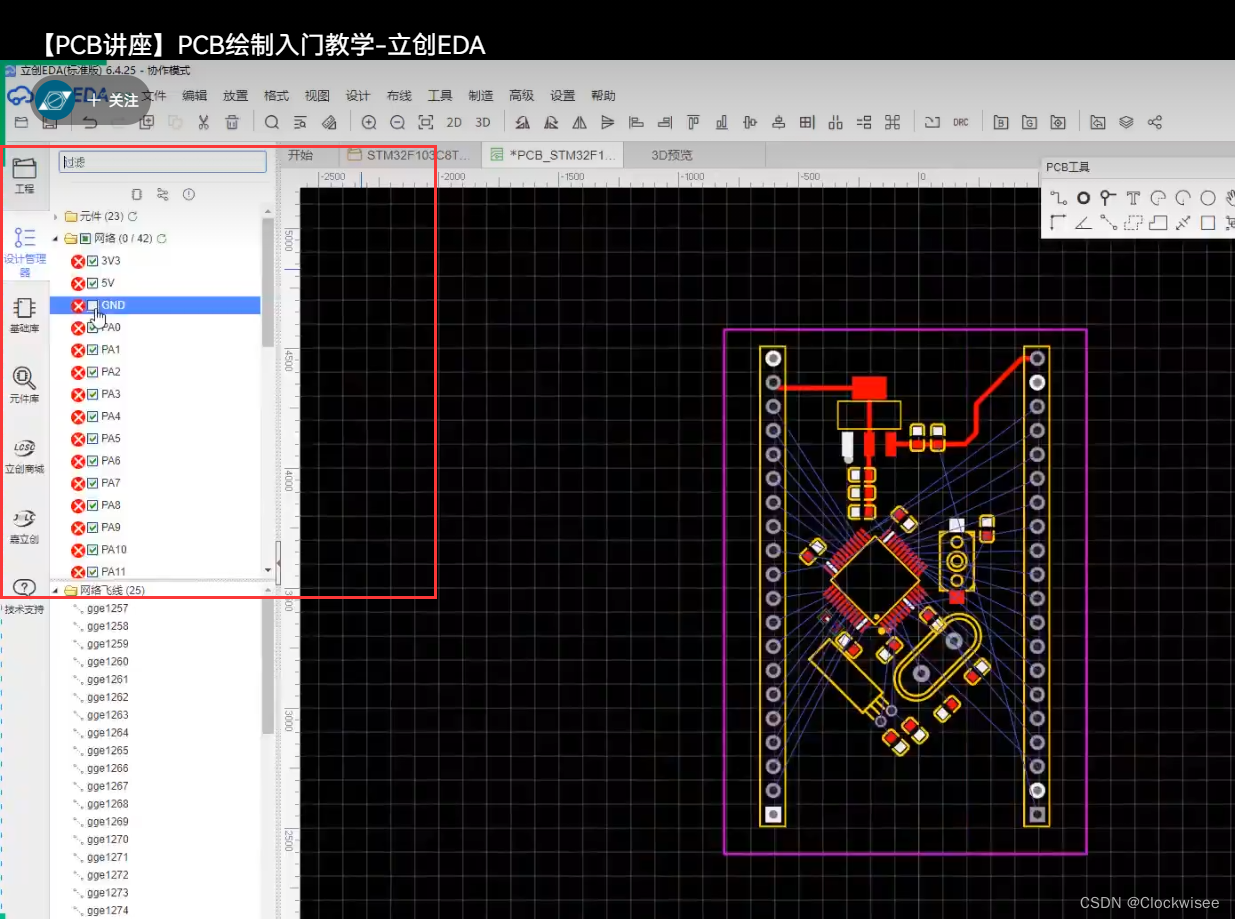1235x919 pixels.
Task: Switch to the 3D预览 tab
Action: [672, 155]
